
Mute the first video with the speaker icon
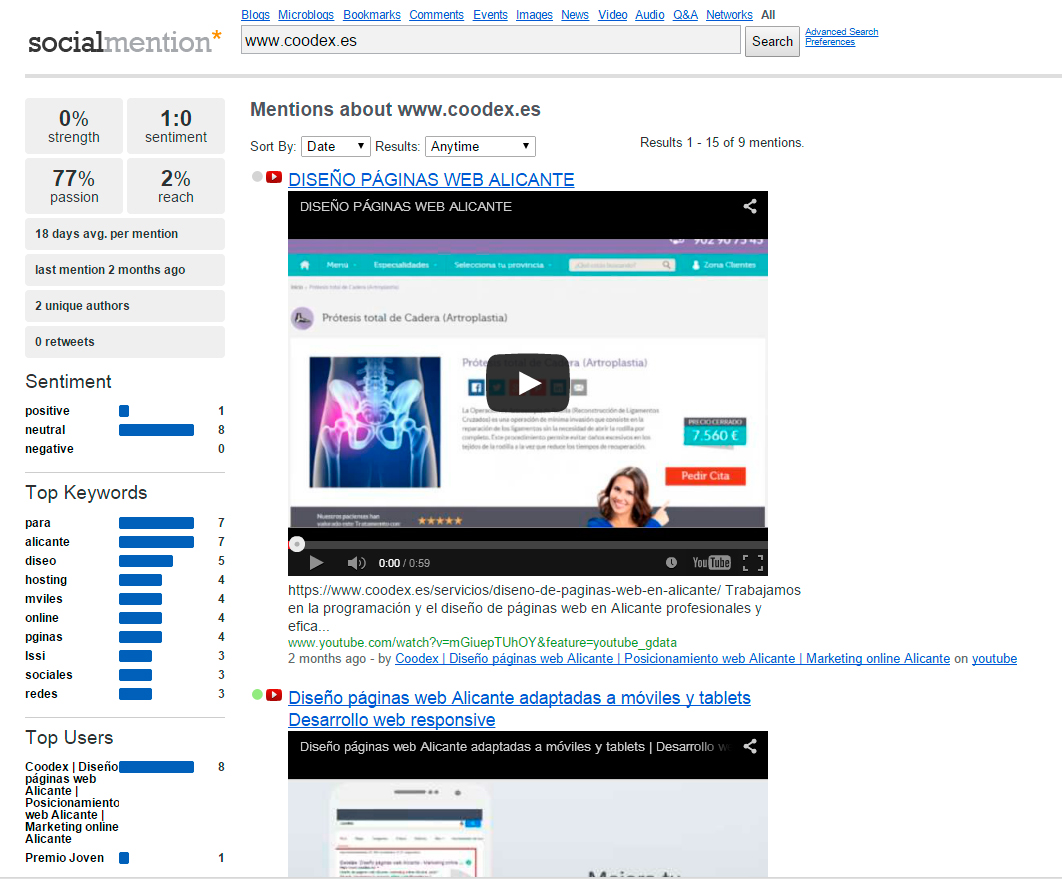[356, 563]
